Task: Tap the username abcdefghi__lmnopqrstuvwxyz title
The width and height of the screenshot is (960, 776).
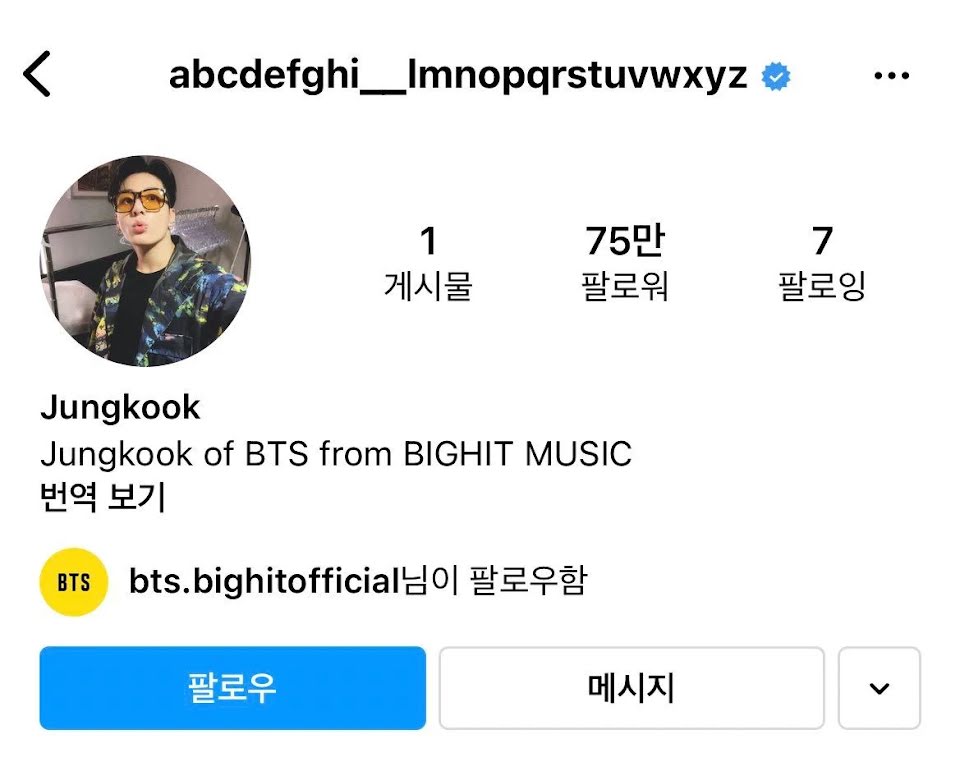Action: click(x=458, y=77)
